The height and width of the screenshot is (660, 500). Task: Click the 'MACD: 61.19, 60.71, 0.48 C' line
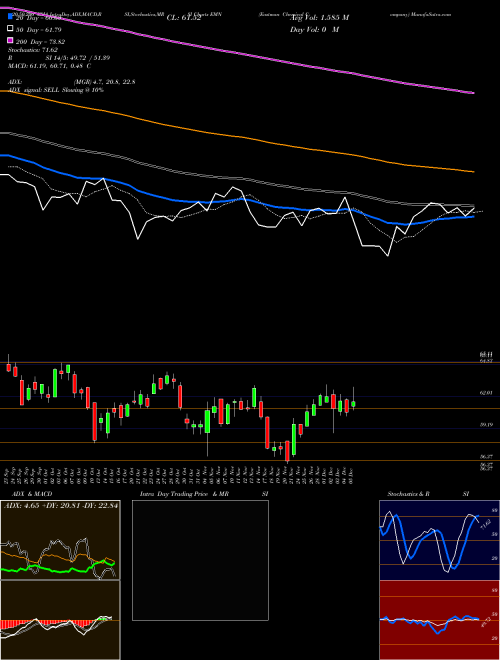(50, 66)
